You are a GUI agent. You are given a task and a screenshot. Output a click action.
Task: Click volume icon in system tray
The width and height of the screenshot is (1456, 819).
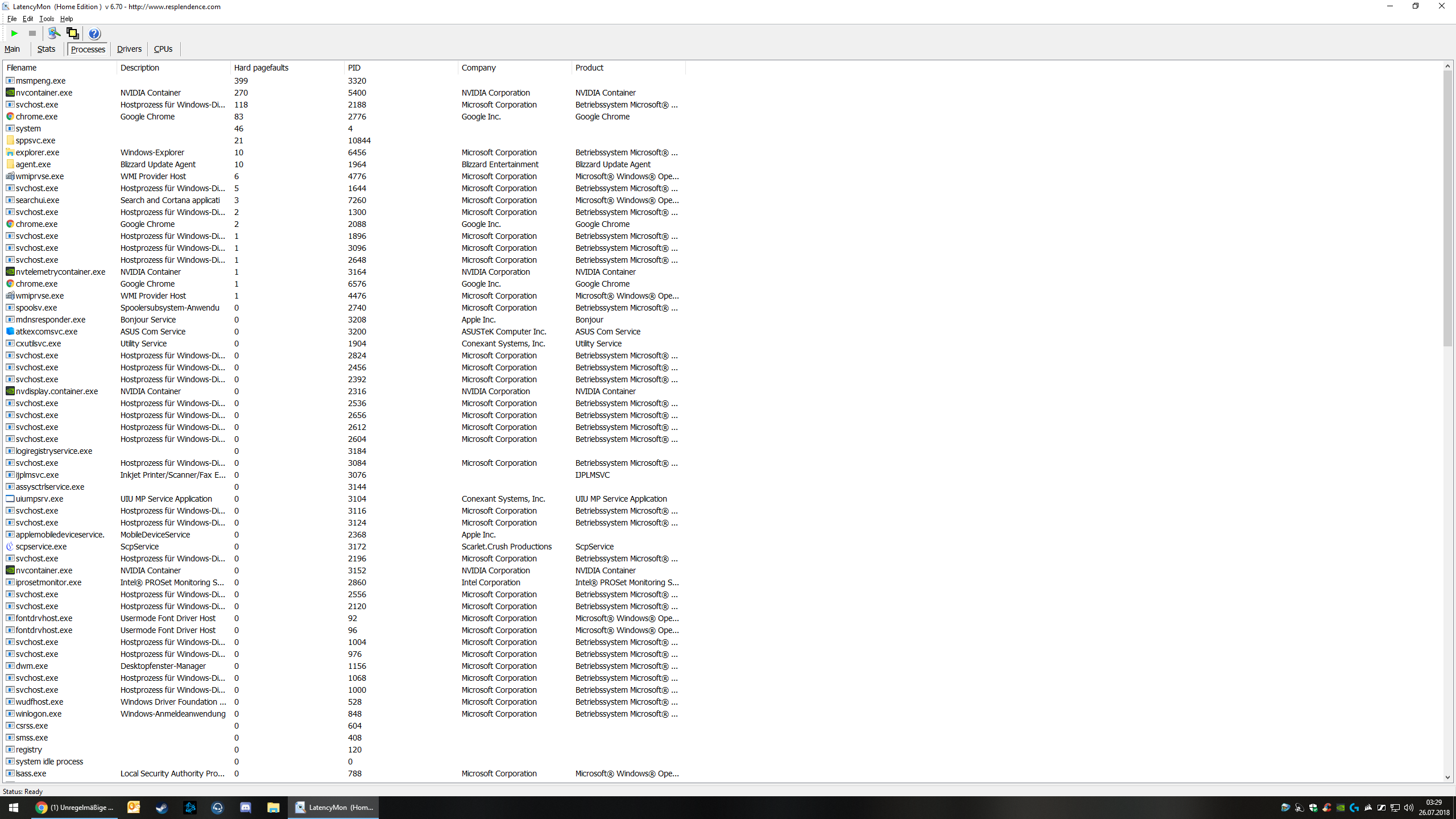click(x=1409, y=808)
